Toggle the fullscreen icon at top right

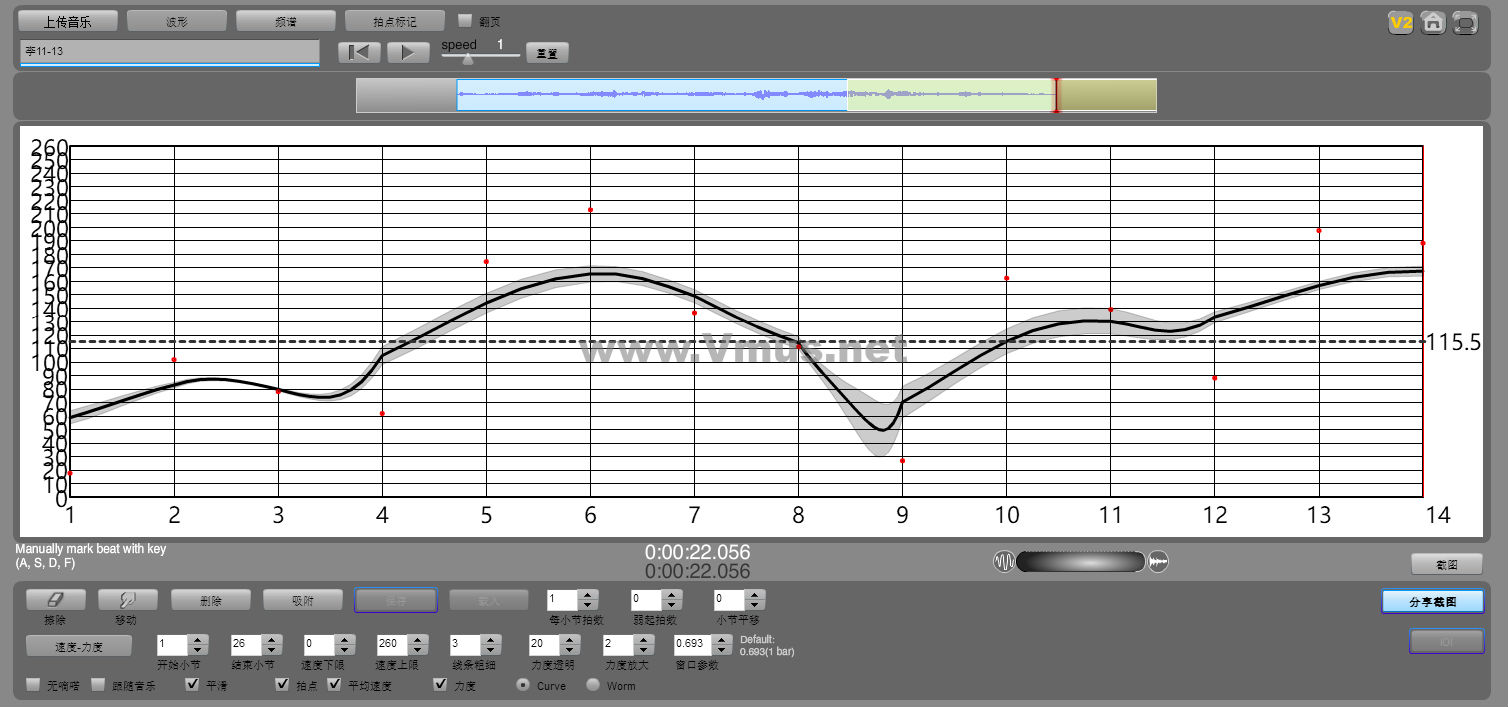tap(1465, 23)
